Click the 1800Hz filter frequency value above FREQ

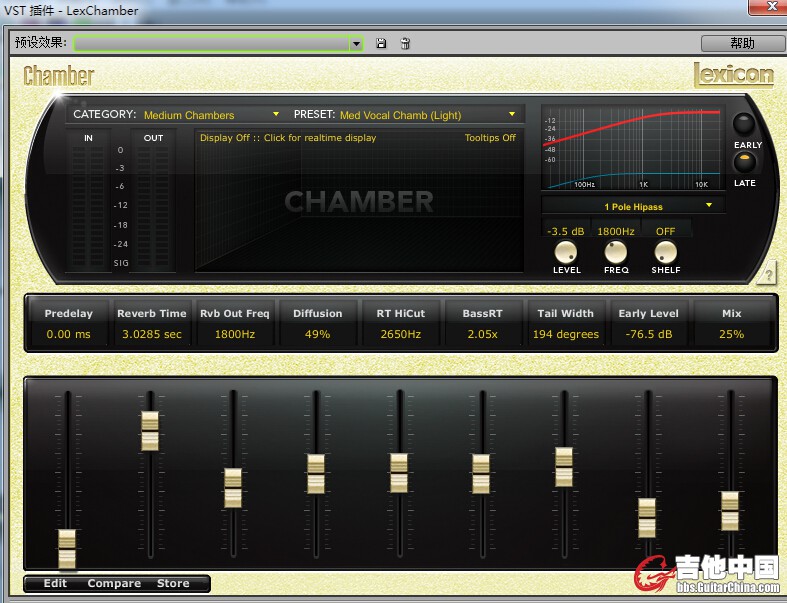(x=616, y=231)
